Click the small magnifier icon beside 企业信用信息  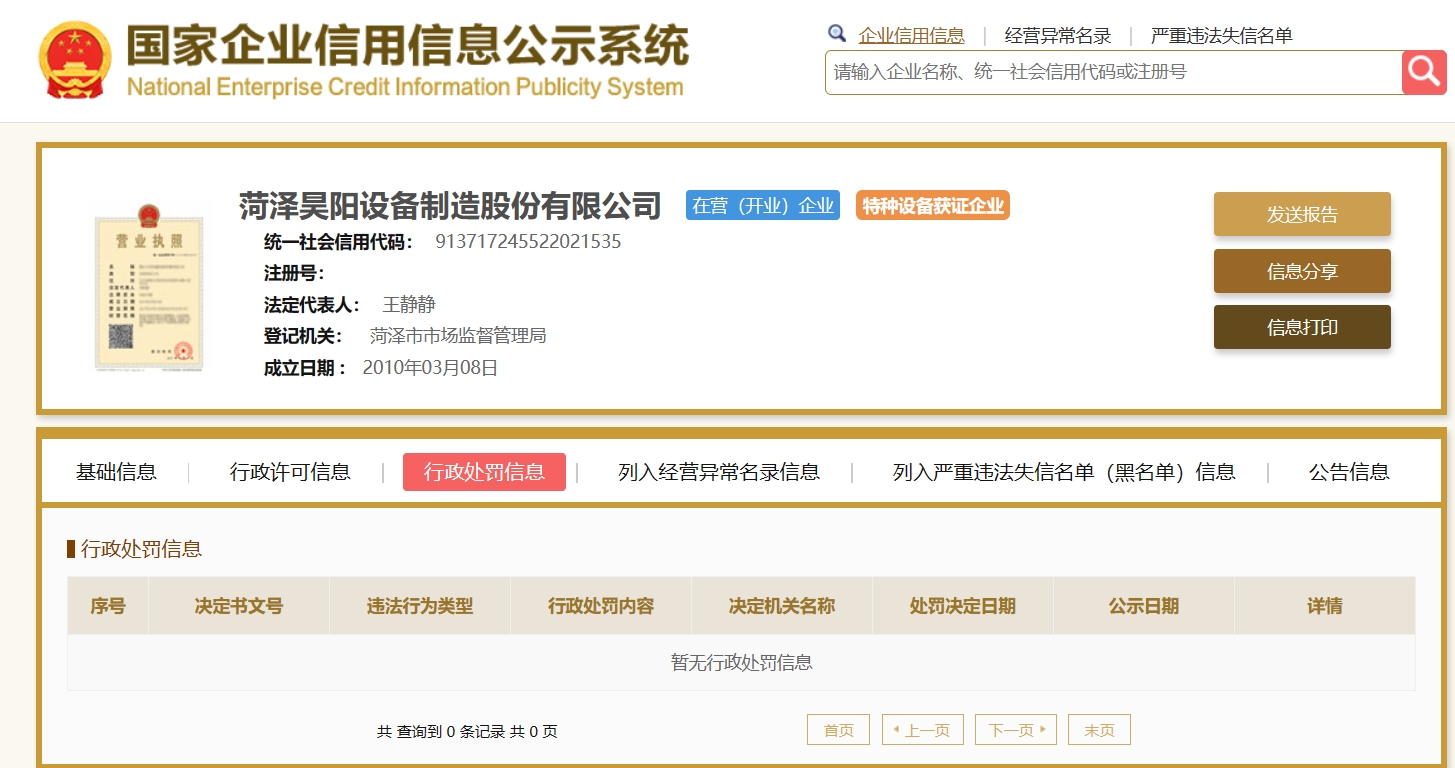click(837, 33)
